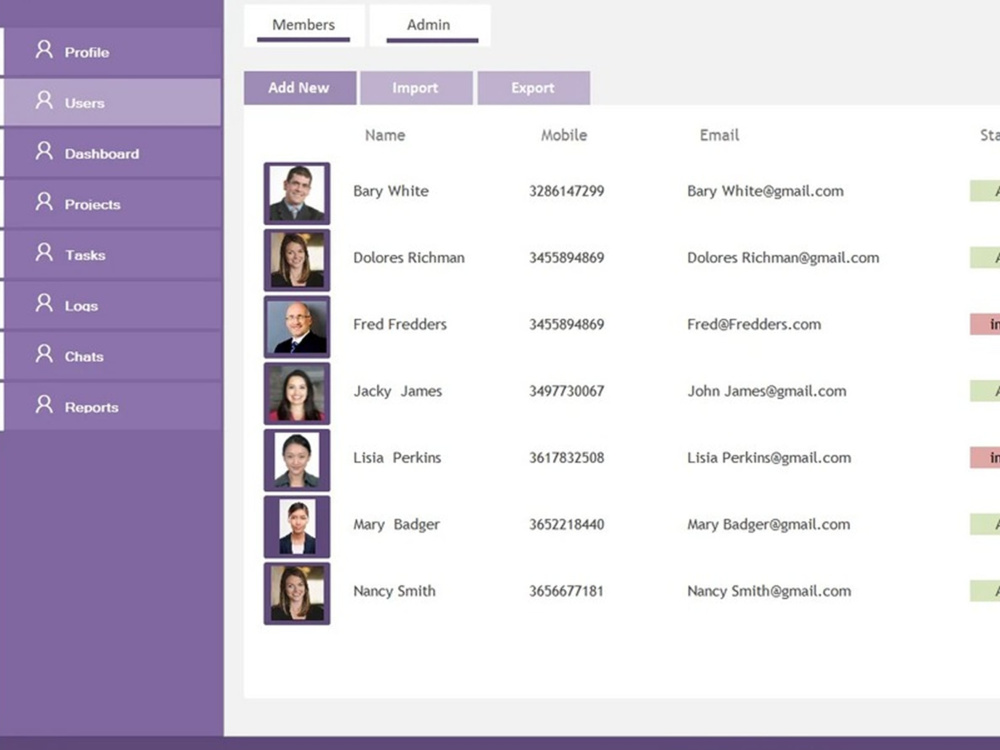Select the name Lisia Perkins
This screenshot has width=1000, height=750.
pos(397,458)
